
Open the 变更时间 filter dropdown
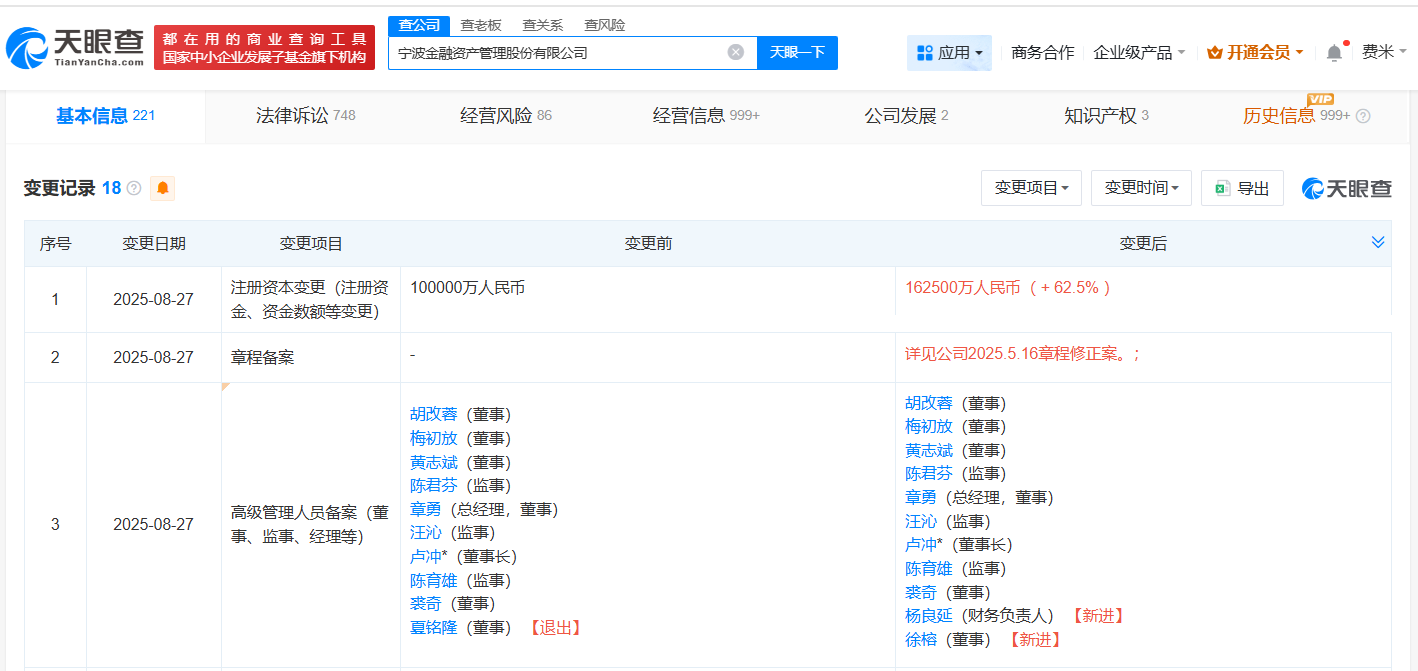[x=1141, y=188]
